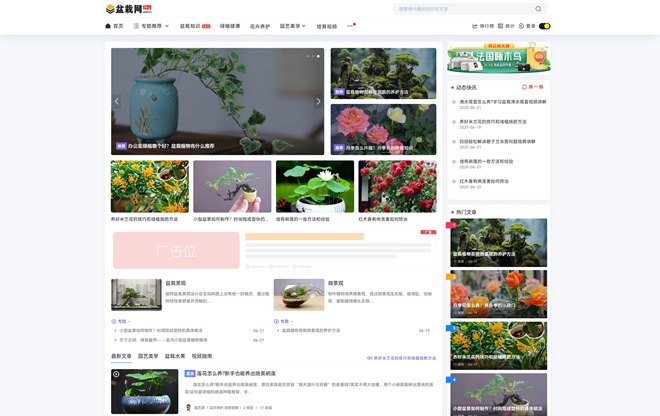
Task: Open the 微景观 topic title
Action: 335,283
